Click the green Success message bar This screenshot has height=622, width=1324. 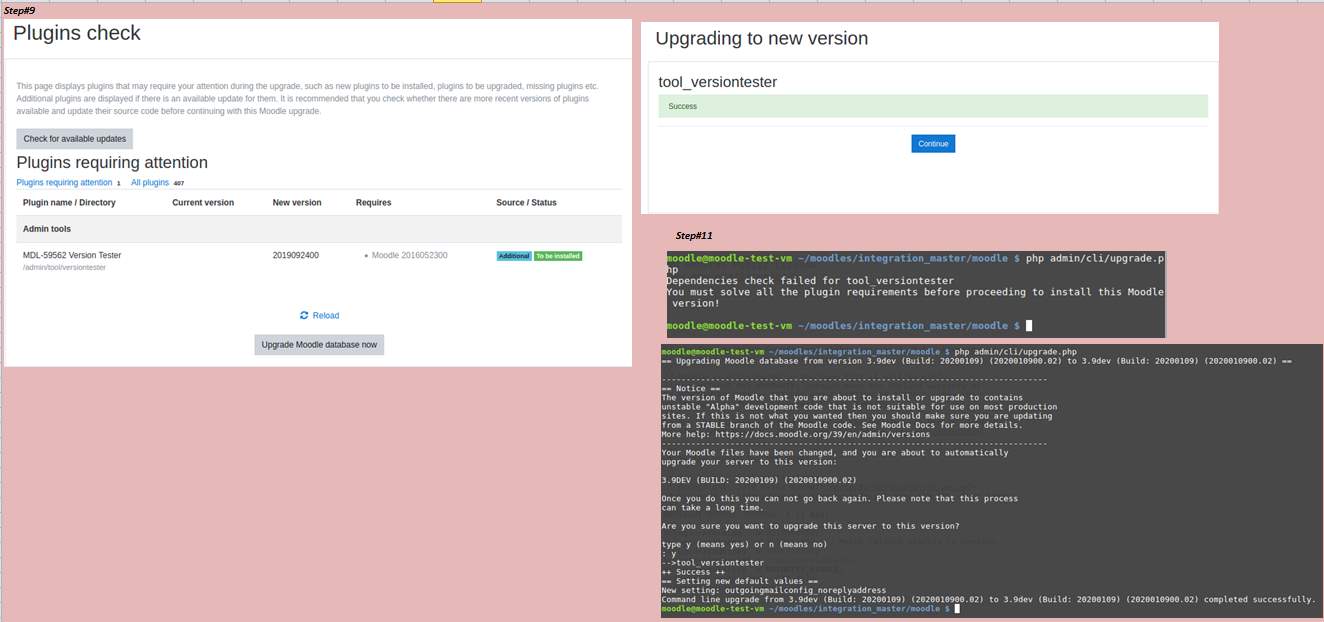(933, 106)
